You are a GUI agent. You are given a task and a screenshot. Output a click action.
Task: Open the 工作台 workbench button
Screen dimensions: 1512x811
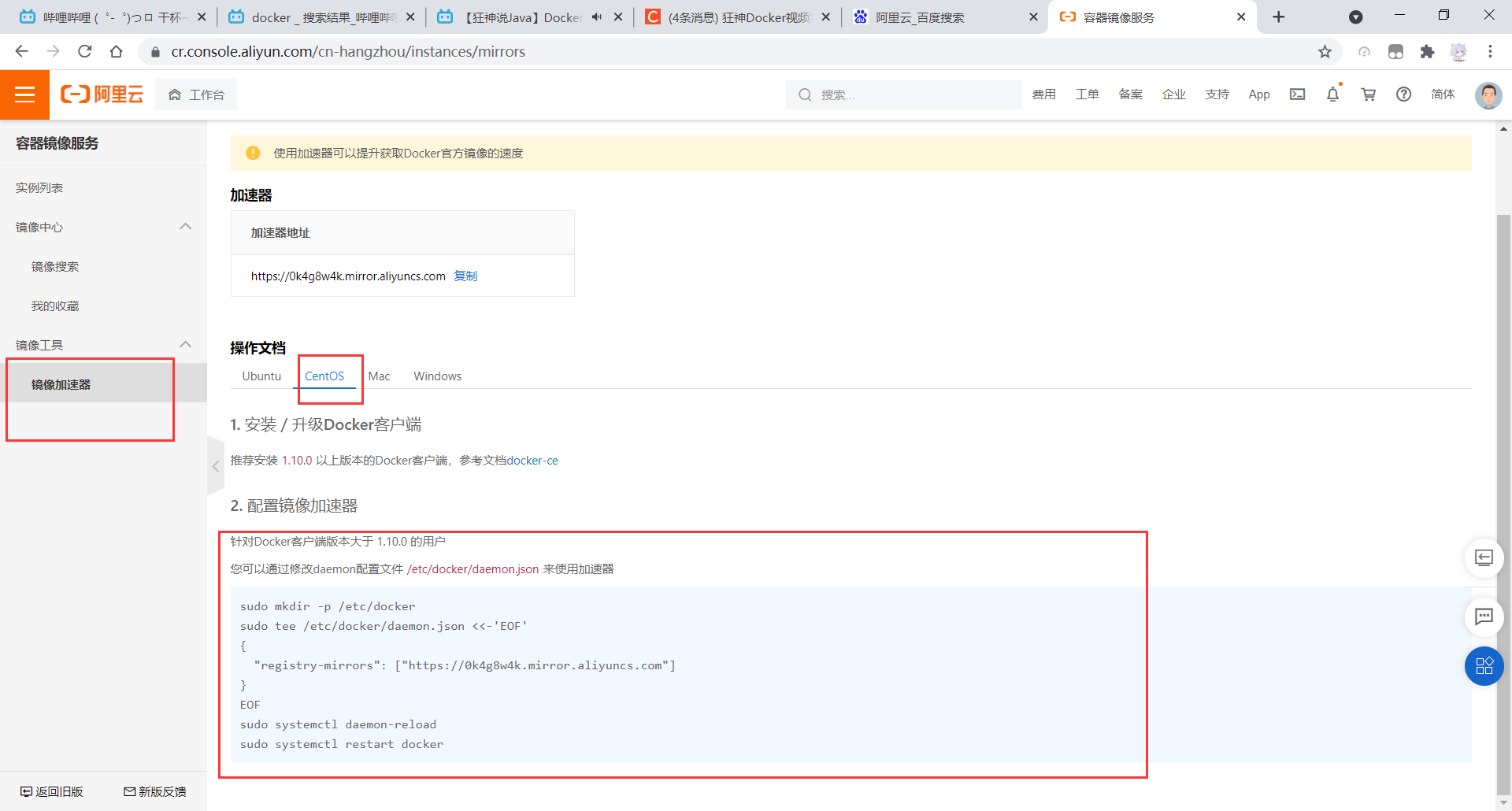point(196,94)
